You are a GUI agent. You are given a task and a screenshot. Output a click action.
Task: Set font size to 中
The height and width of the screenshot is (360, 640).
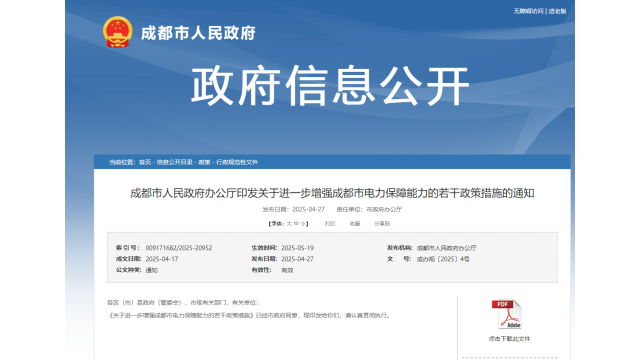296,224
